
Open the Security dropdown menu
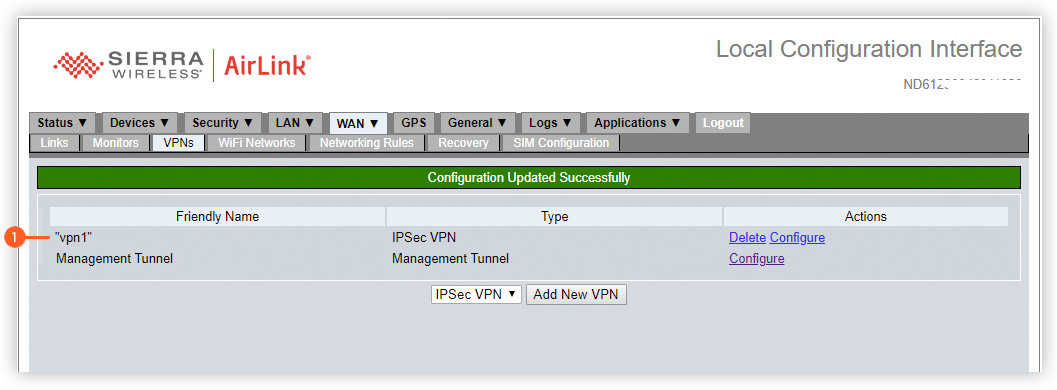tap(222, 123)
